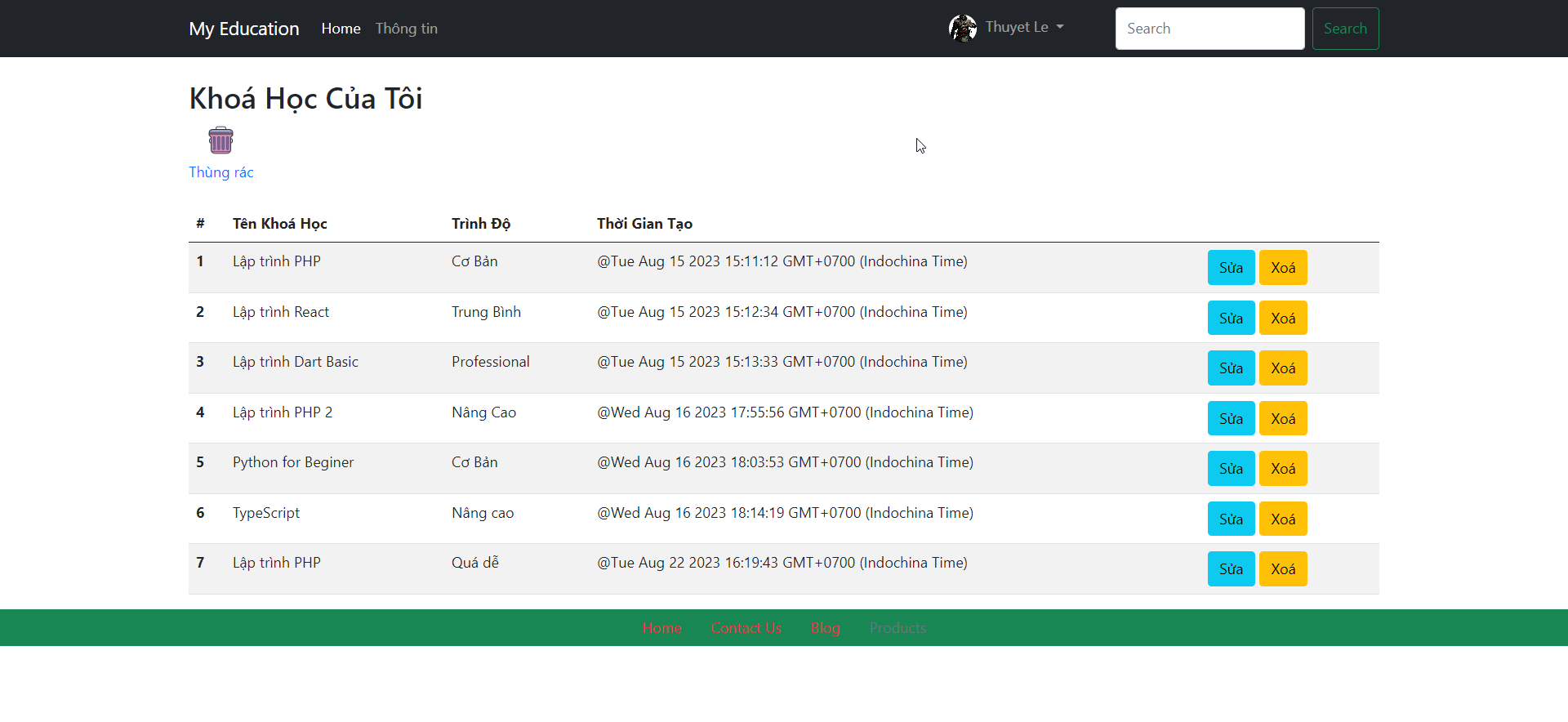Image resolution: width=1568 pixels, height=722 pixels.
Task: Focus the Search input field
Action: [1209, 29]
